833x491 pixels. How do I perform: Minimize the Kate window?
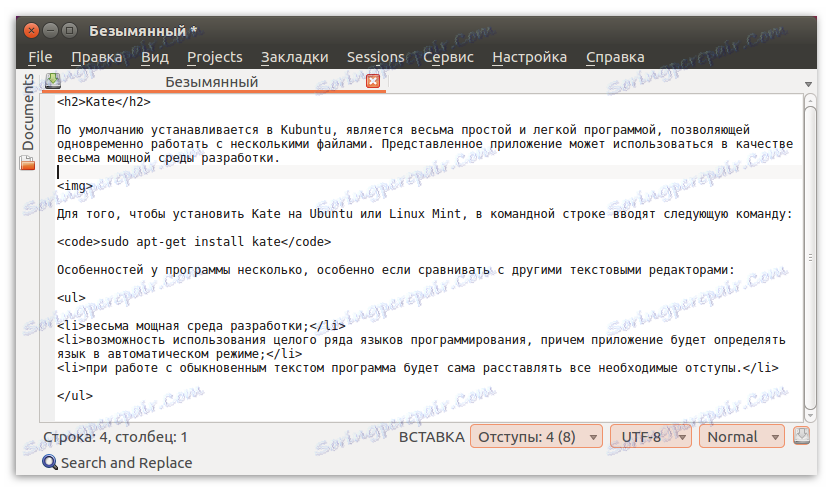(50, 30)
